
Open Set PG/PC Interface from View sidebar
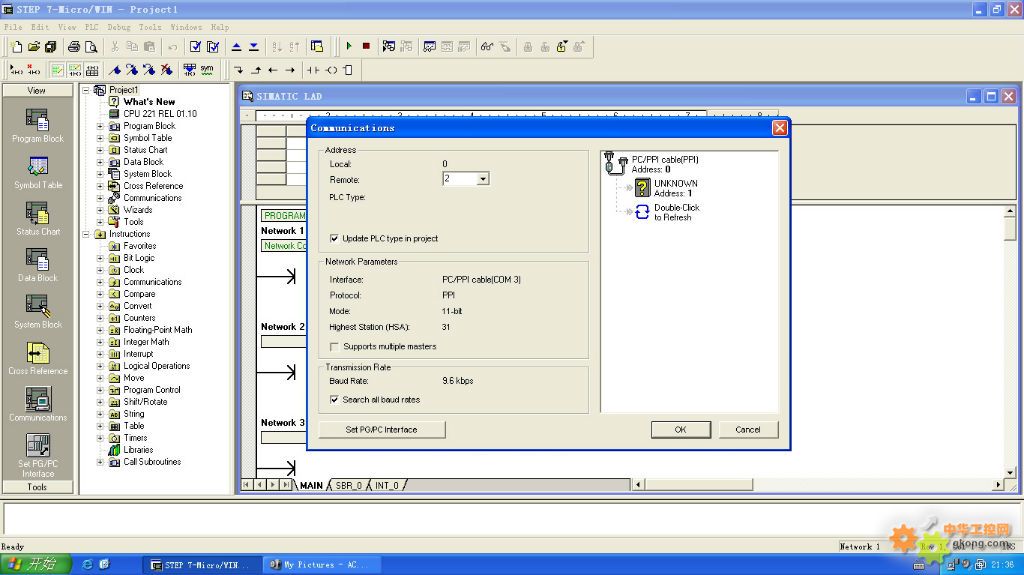click(x=37, y=455)
